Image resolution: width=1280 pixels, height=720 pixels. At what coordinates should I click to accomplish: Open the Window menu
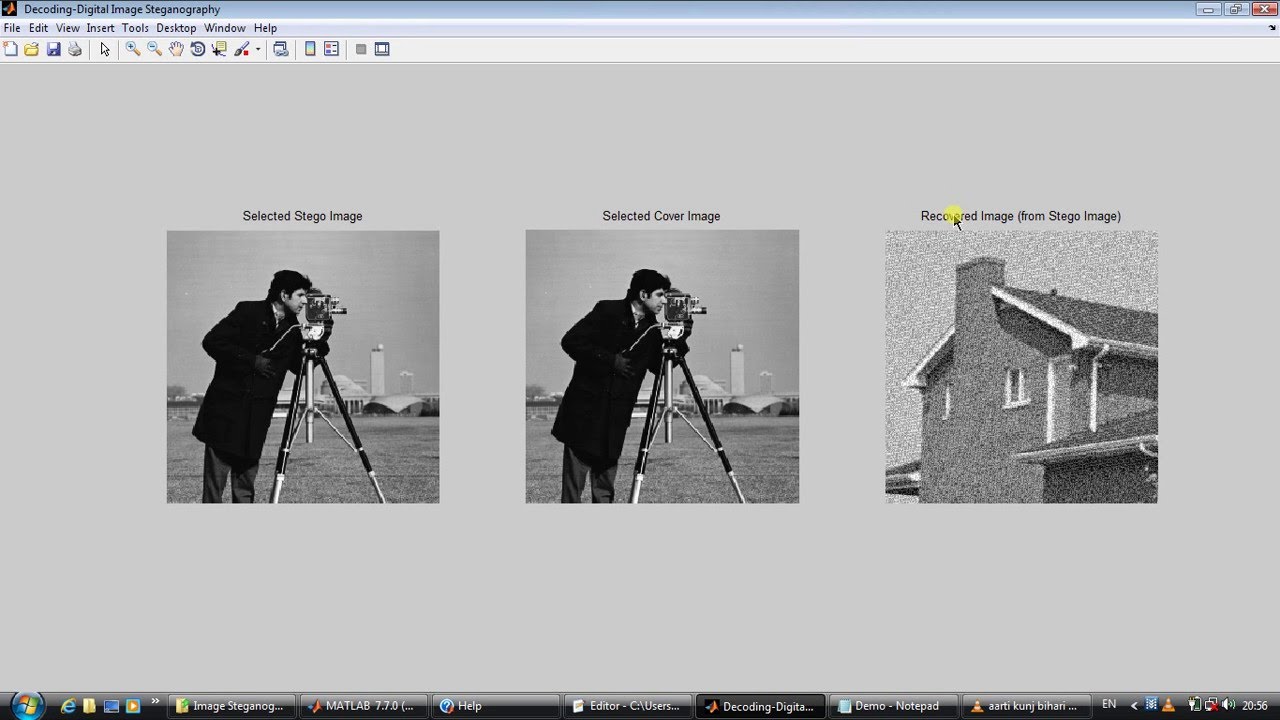point(225,28)
